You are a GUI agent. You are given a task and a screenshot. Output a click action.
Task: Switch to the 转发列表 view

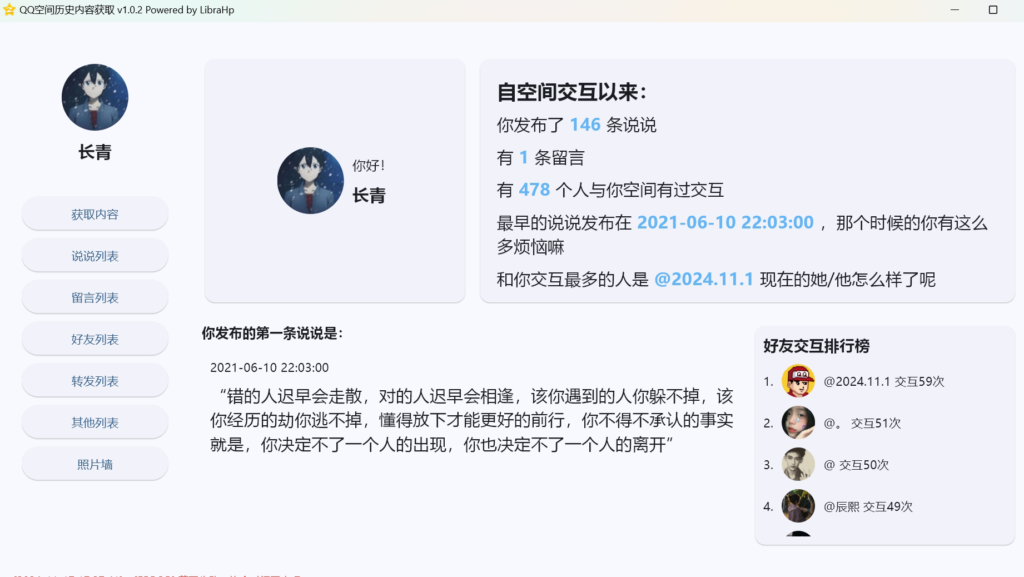[95, 381]
